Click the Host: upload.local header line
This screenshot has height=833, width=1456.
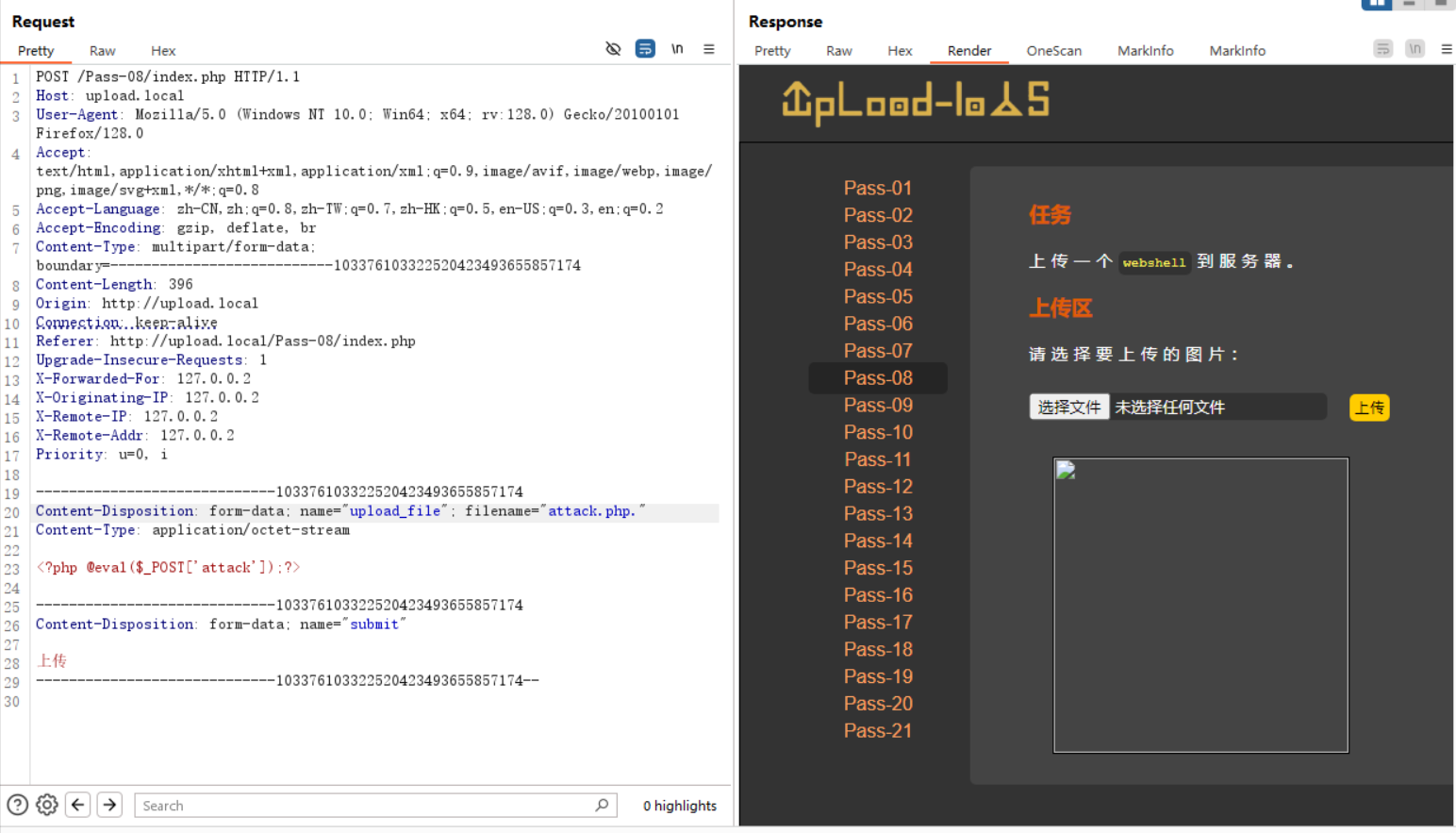pyautogui.click(x=110, y=95)
